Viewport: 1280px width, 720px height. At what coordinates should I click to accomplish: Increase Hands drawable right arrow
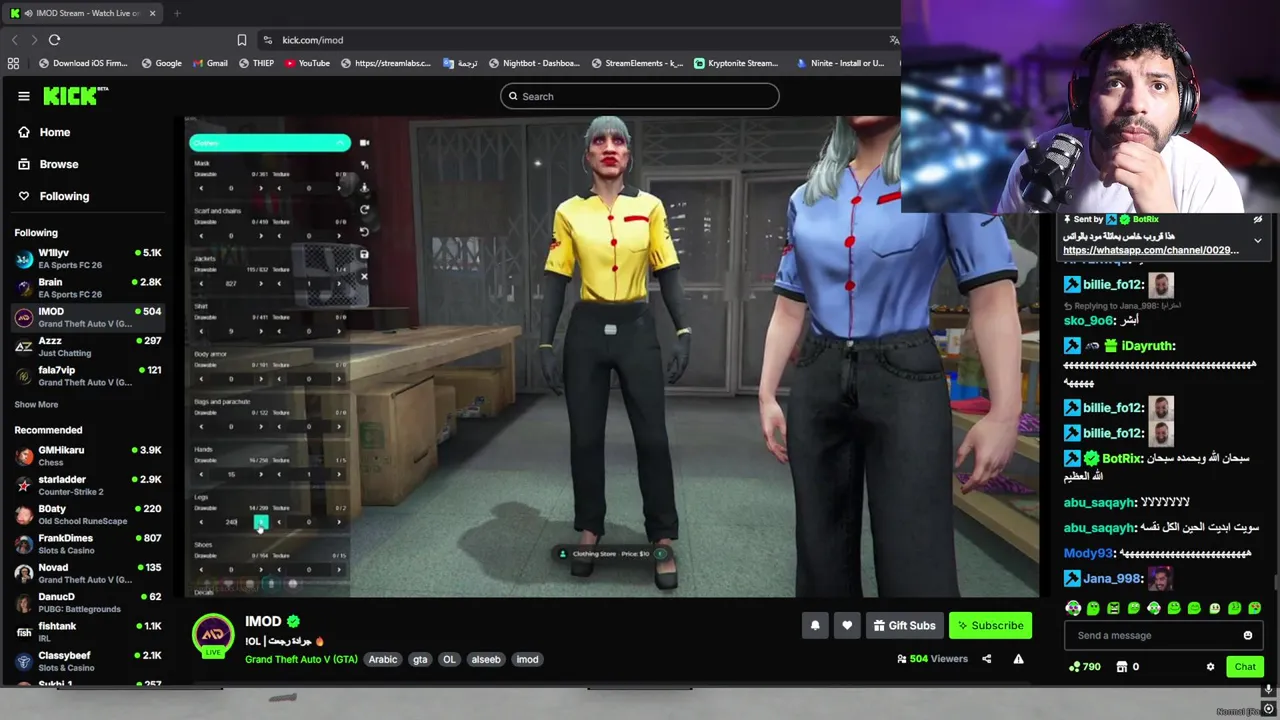(x=261, y=474)
